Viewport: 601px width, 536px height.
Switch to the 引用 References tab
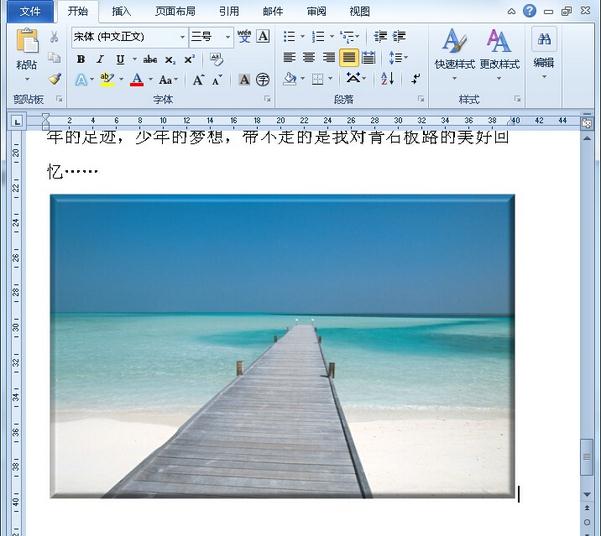[229, 11]
